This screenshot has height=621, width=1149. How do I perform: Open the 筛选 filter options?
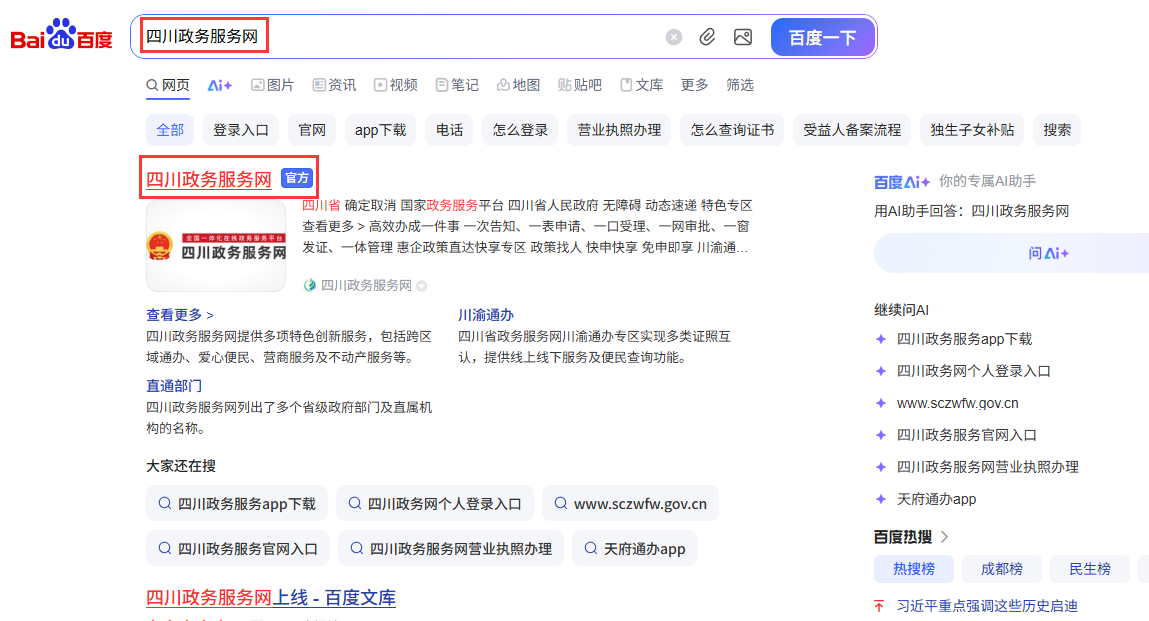[x=740, y=85]
